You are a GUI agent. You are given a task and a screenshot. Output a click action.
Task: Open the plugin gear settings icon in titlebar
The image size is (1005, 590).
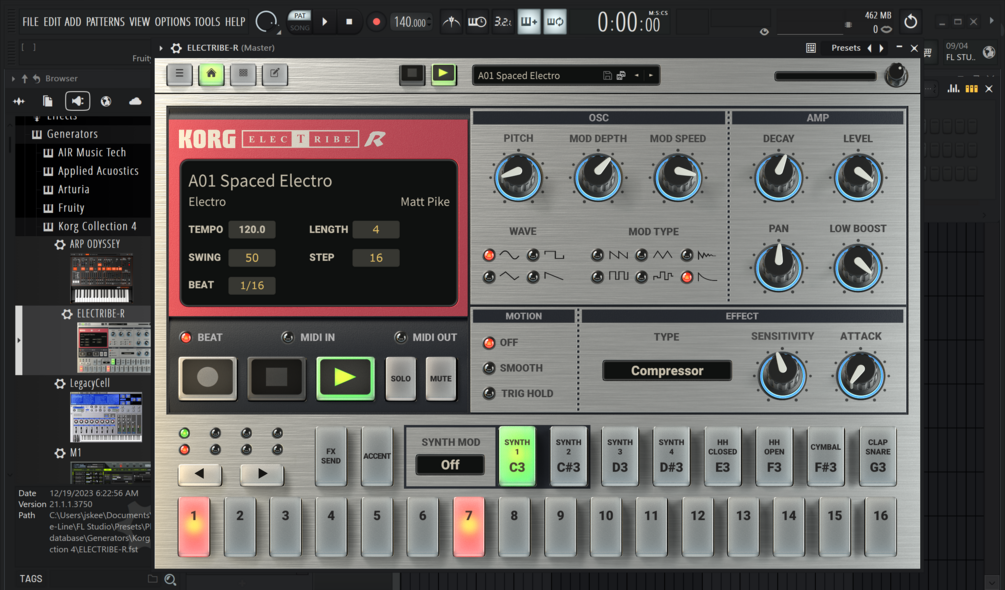176,48
